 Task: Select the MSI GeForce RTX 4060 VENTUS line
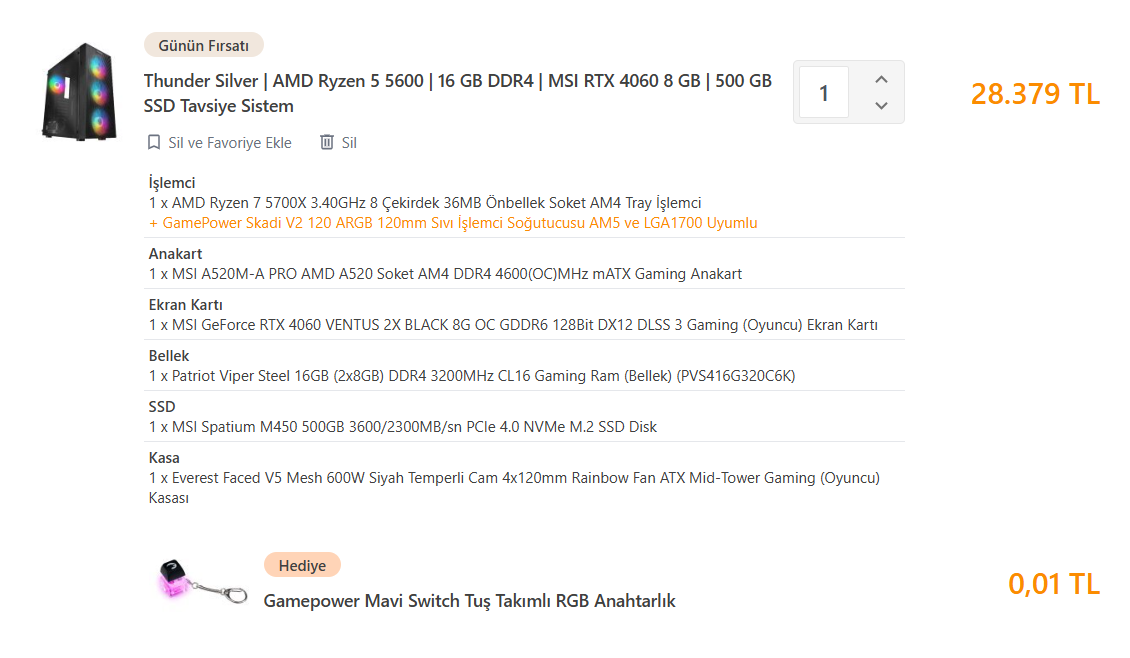513,325
